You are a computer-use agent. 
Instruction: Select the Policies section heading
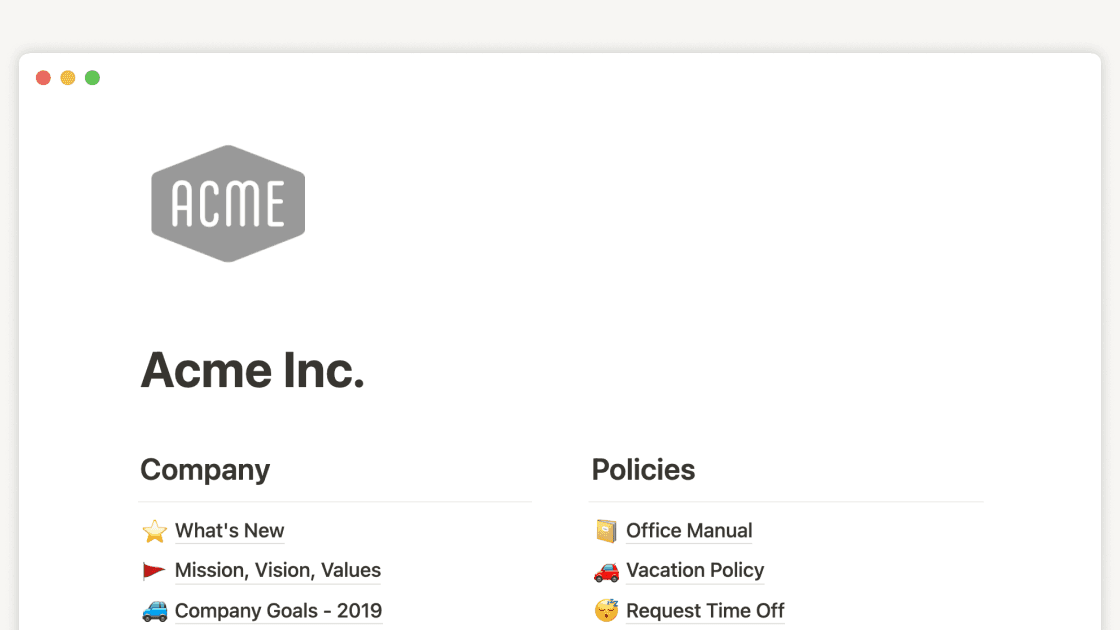coord(643,470)
